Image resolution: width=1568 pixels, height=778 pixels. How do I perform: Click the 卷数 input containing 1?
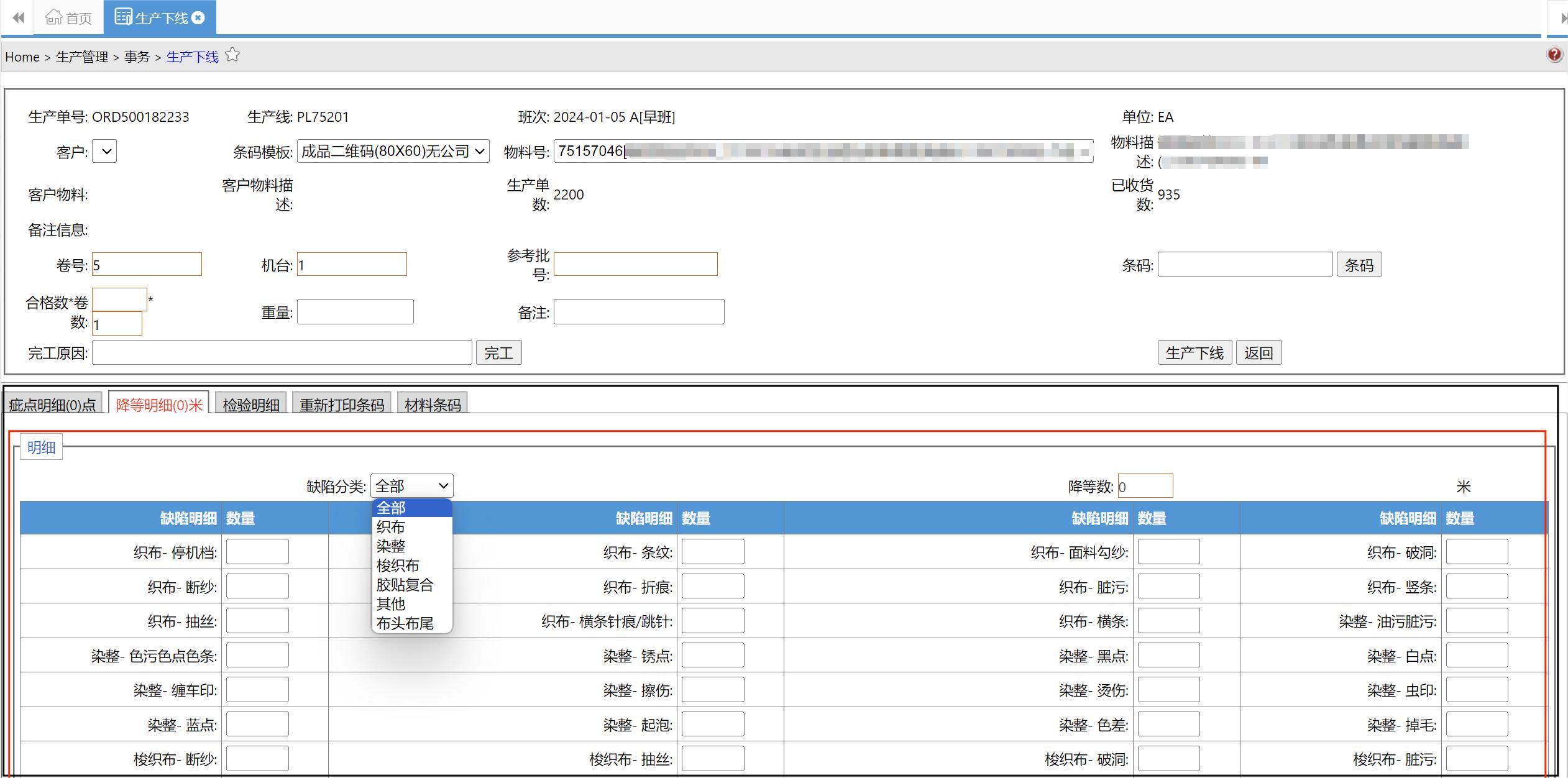pyautogui.click(x=117, y=324)
